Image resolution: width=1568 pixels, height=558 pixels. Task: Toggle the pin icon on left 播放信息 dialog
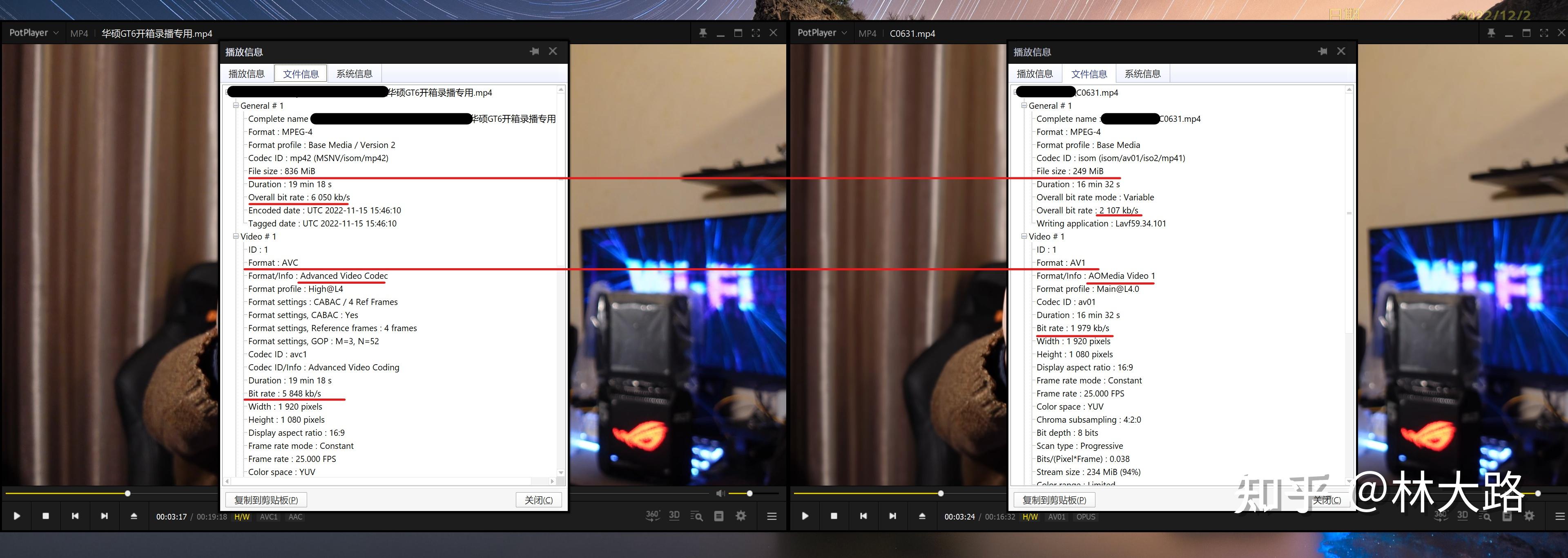pos(534,51)
